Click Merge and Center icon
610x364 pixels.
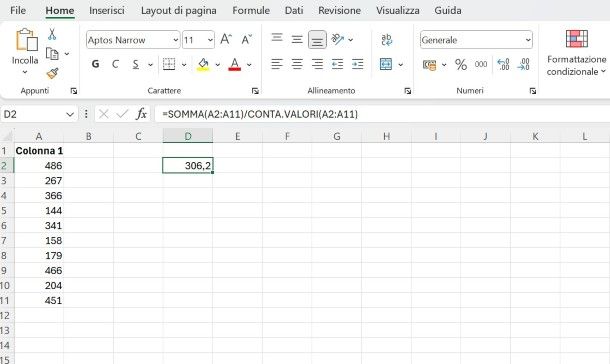tap(386, 64)
